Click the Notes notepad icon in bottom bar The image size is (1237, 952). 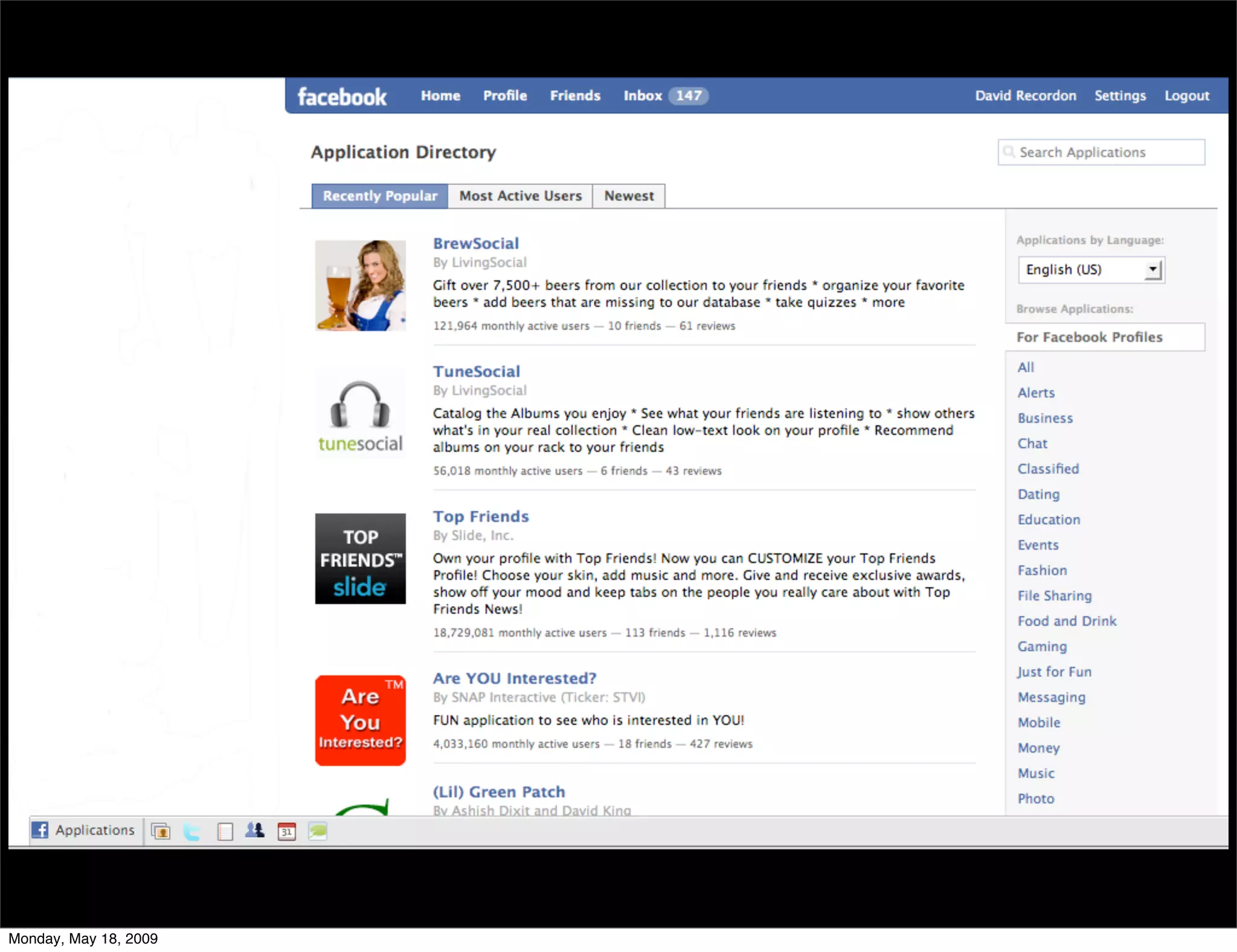click(225, 832)
